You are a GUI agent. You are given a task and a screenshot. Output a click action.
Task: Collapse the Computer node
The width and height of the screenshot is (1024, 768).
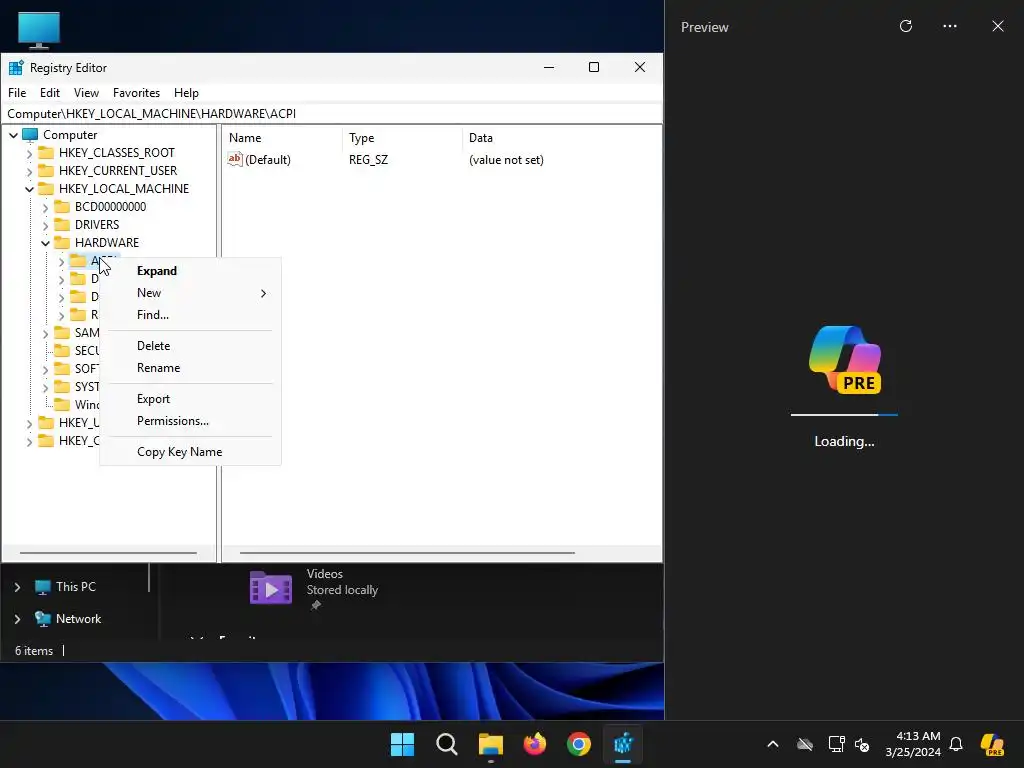coord(13,135)
